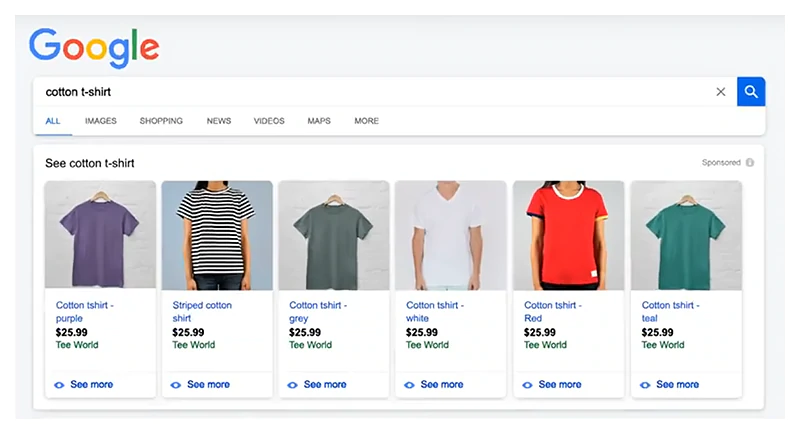Click eye icon under teal tshirt

pyautogui.click(x=645, y=385)
